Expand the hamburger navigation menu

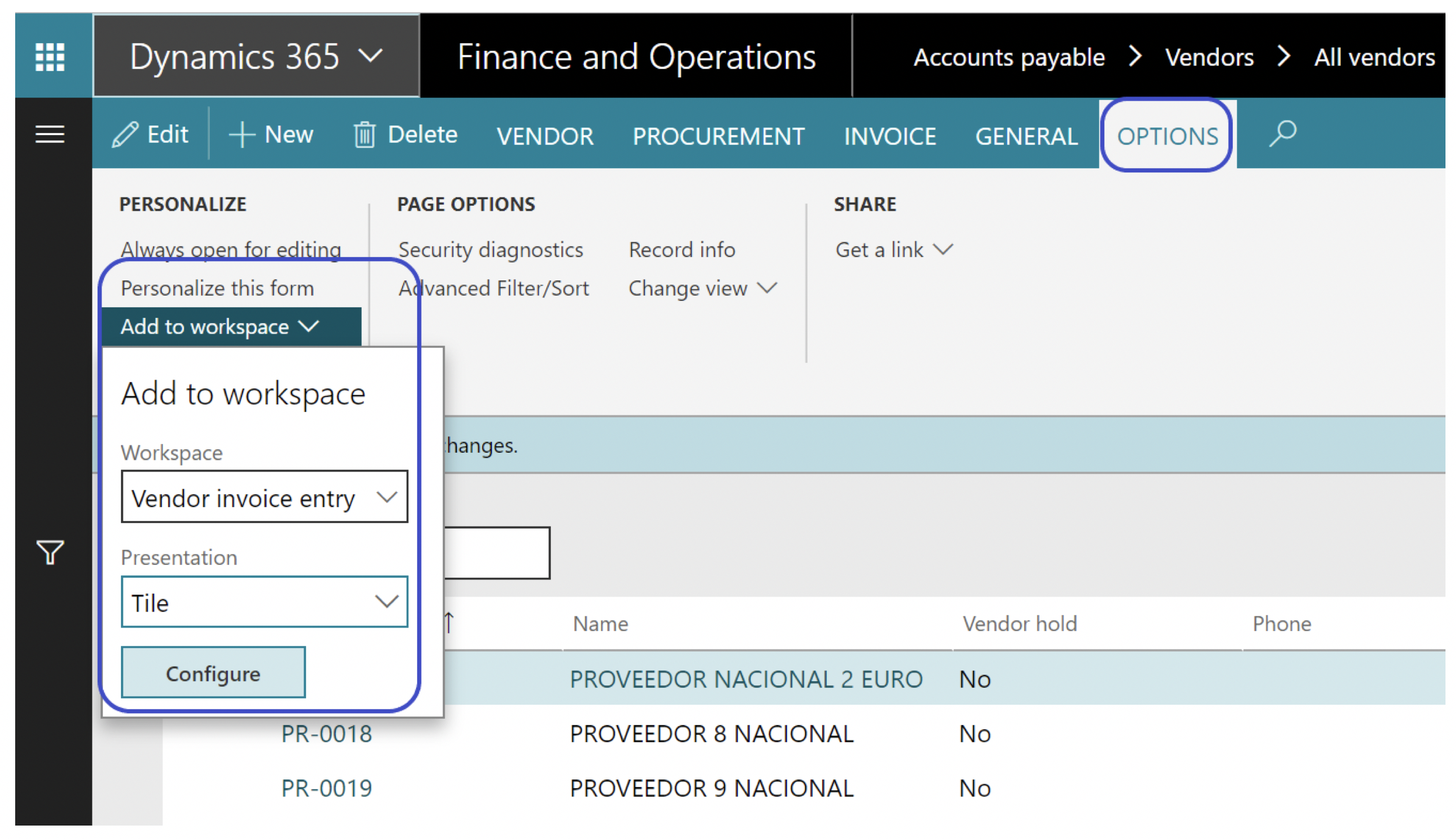point(50,134)
